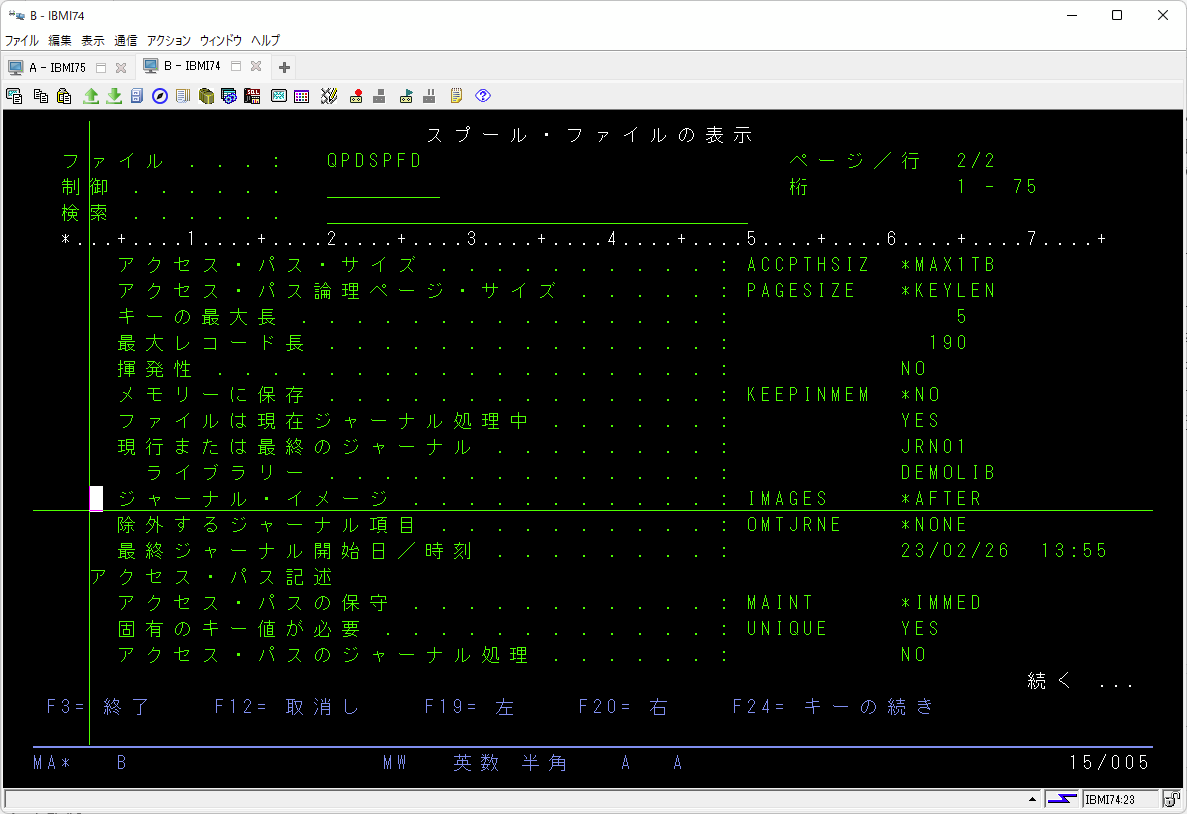Viewport: 1187px width, 814px height.
Task: Open the help question-mark icon
Action: point(482,95)
